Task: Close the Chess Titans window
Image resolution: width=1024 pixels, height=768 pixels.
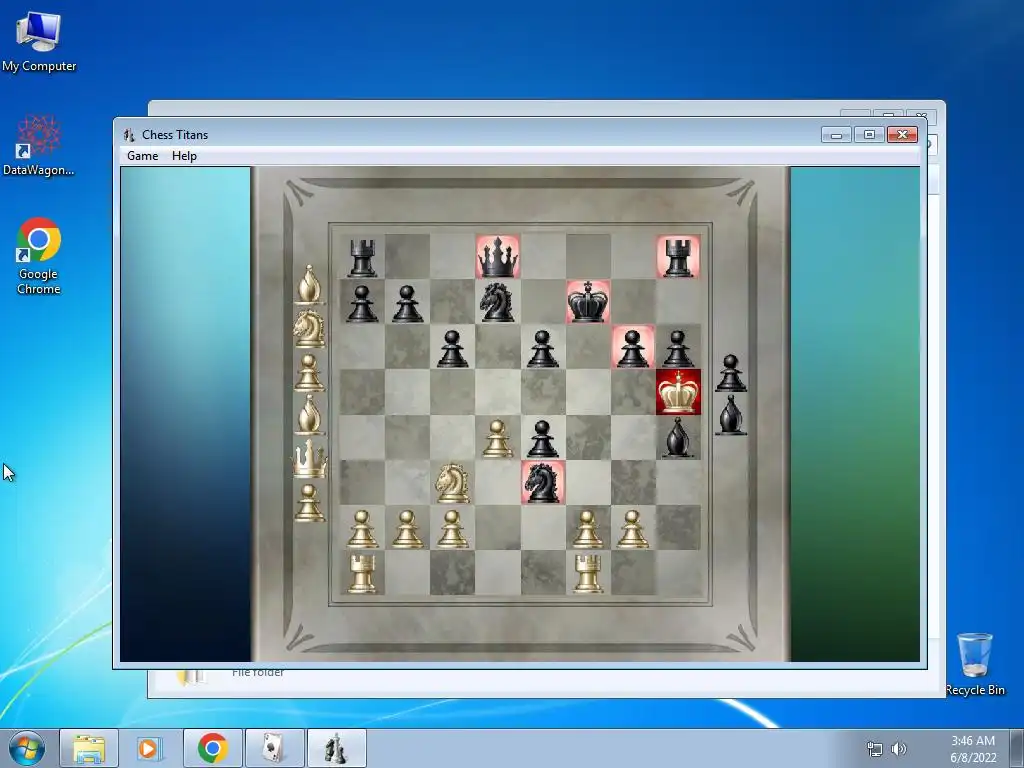Action: [x=903, y=135]
